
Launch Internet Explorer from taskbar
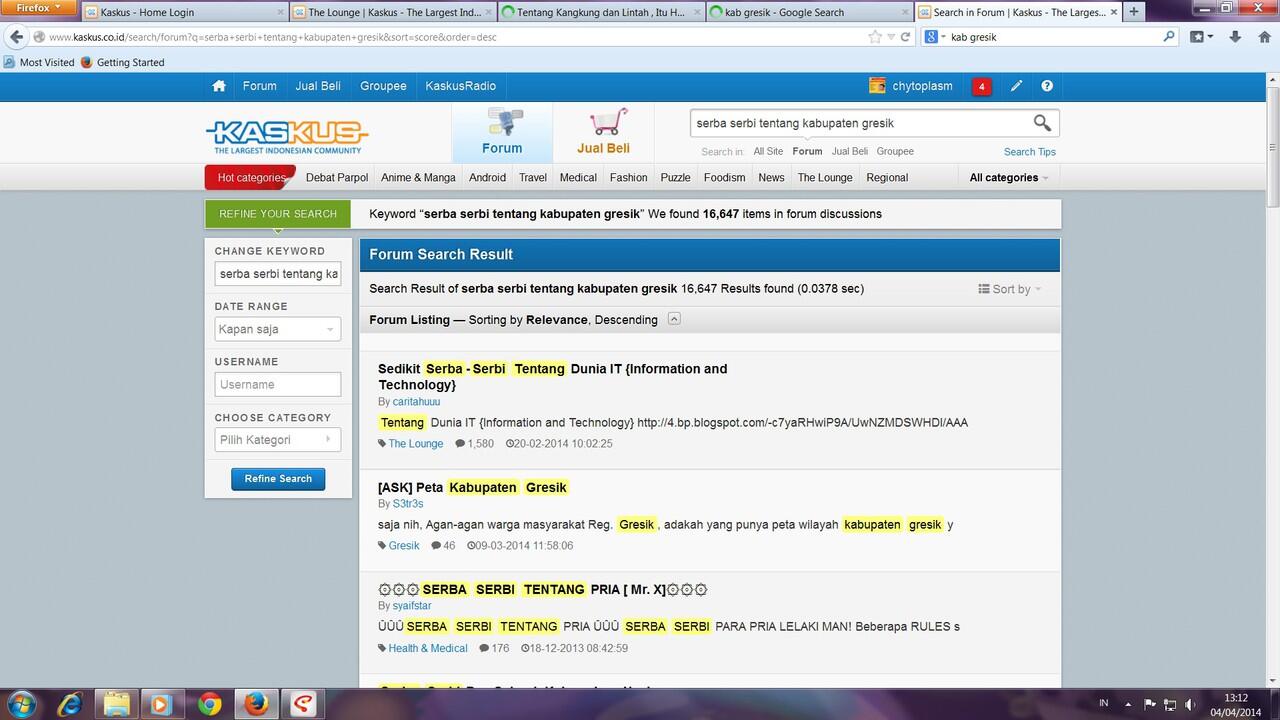click(70, 704)
